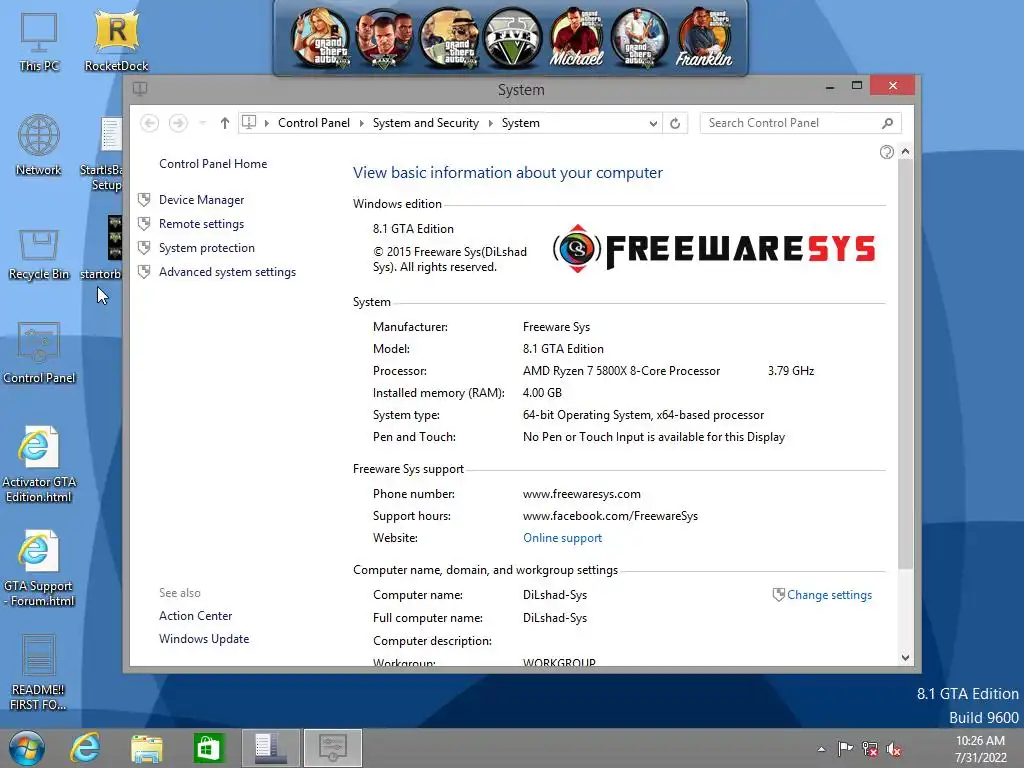Image resolution: width=1024 pixels, height=768 pixels.
Task: Expand the System and Security breadcrumb arrow
Action: [x=490, y=123]
